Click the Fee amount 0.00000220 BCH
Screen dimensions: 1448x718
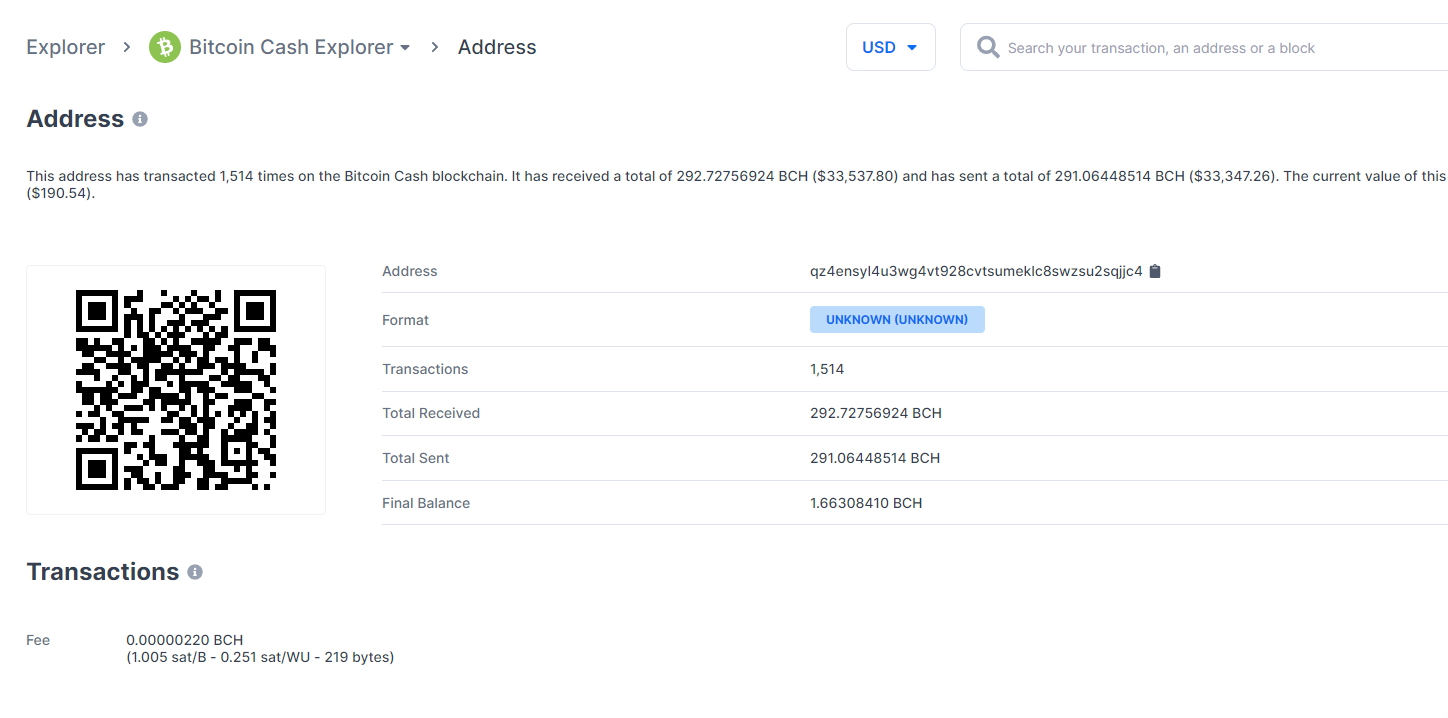tap(185, 640)
